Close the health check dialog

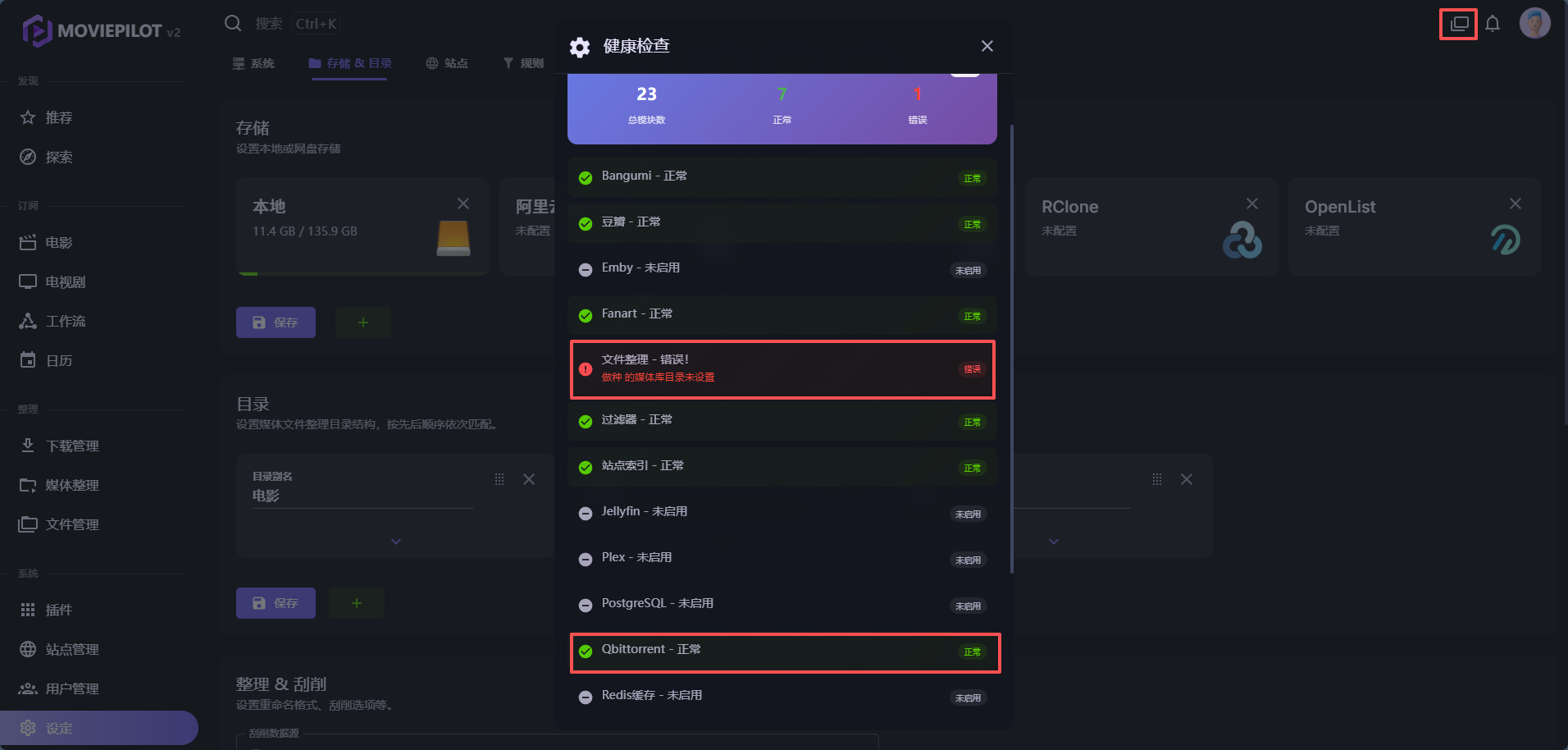tap(987, 46)
